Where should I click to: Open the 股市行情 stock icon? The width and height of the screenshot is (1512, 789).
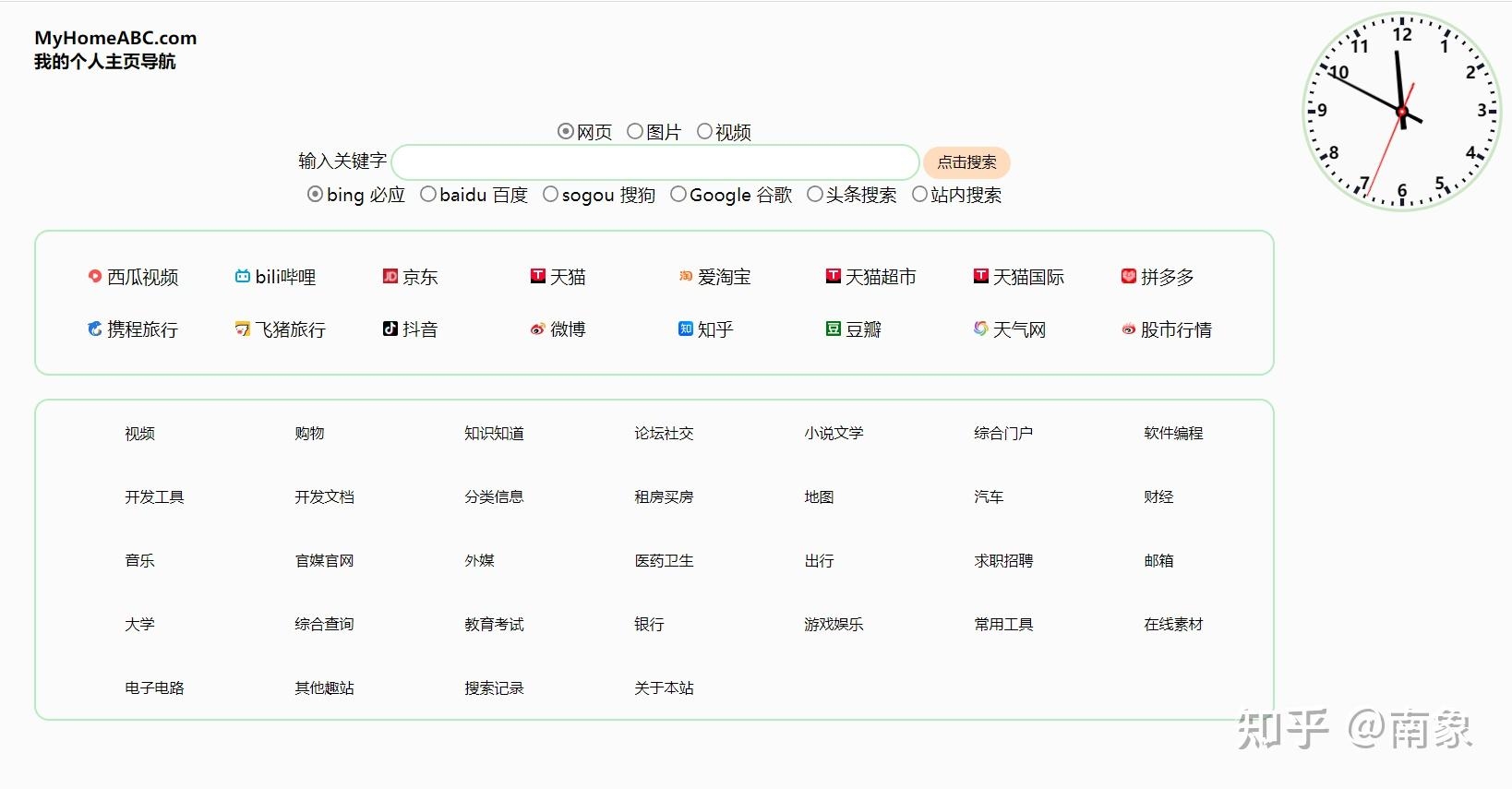coord(1129,329)
